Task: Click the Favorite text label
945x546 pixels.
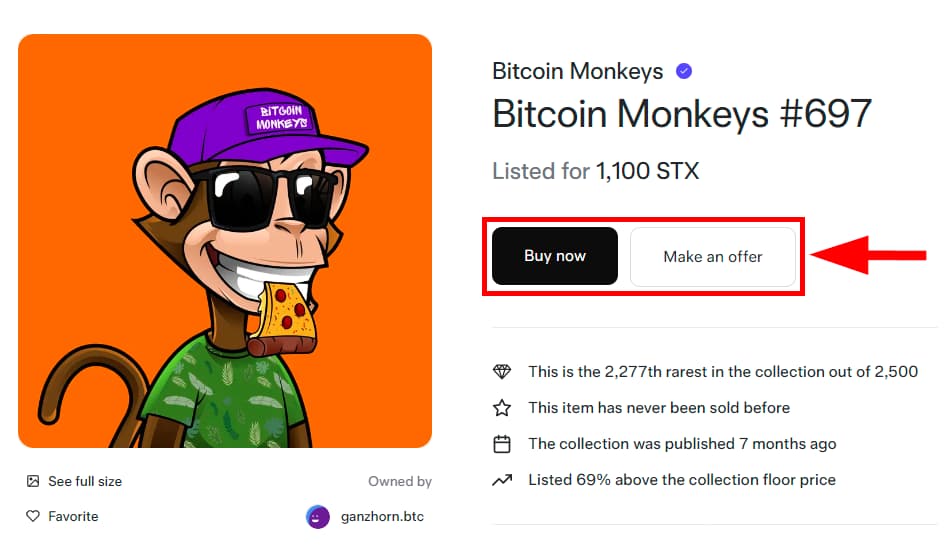Action: 74,517
